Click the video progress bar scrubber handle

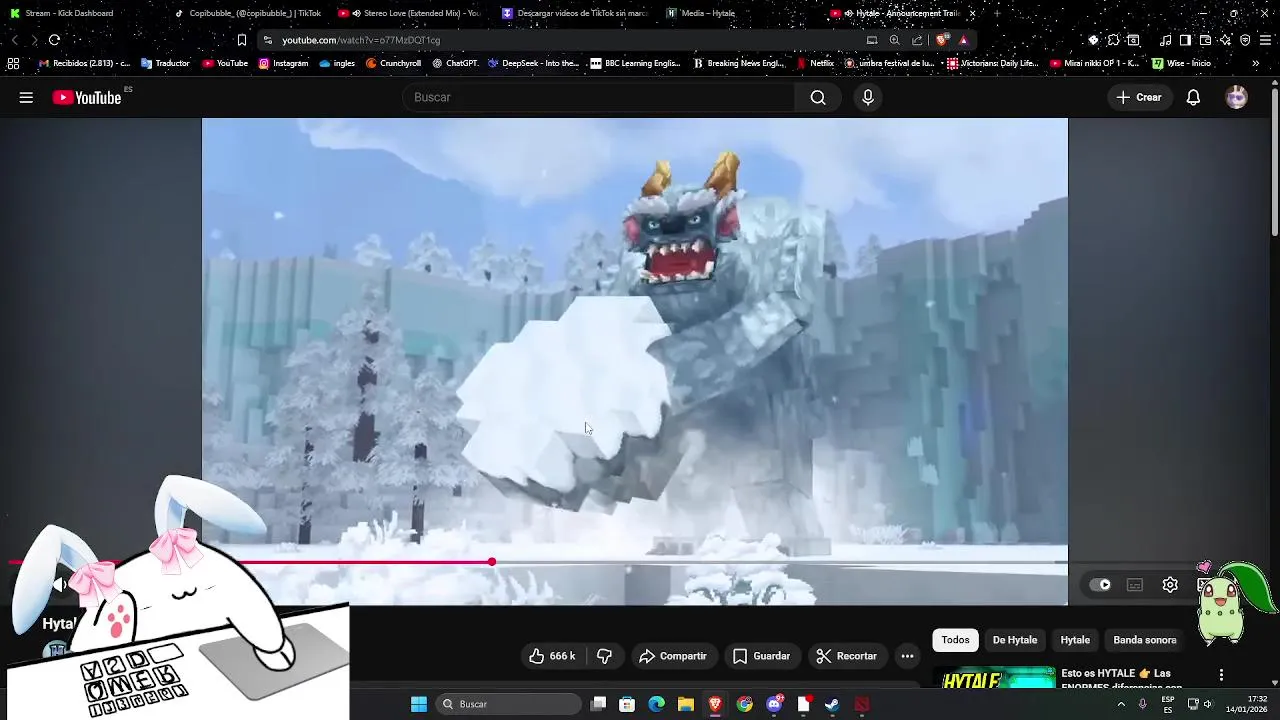[492, 562]
